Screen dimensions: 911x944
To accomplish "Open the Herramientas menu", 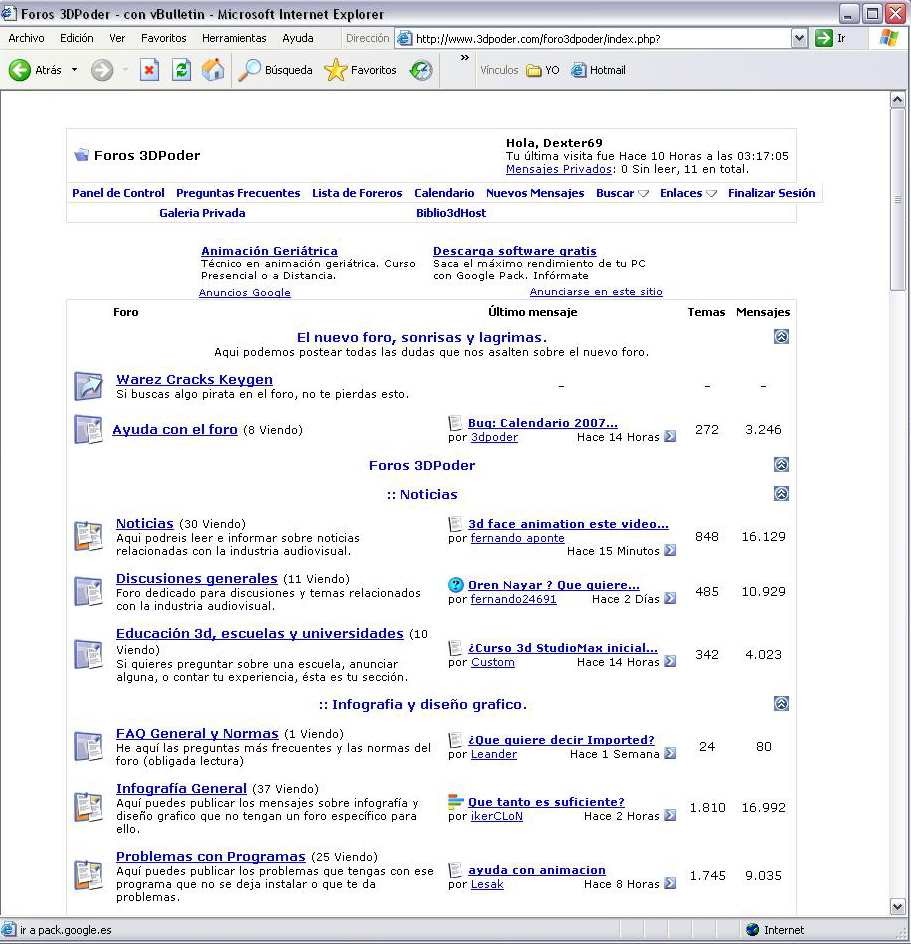I will (234, 38).
